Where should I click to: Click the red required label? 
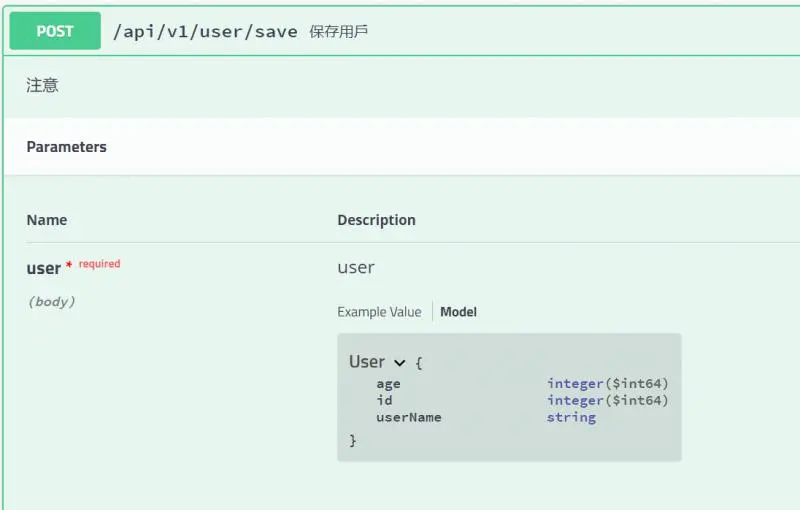(99, 264)
